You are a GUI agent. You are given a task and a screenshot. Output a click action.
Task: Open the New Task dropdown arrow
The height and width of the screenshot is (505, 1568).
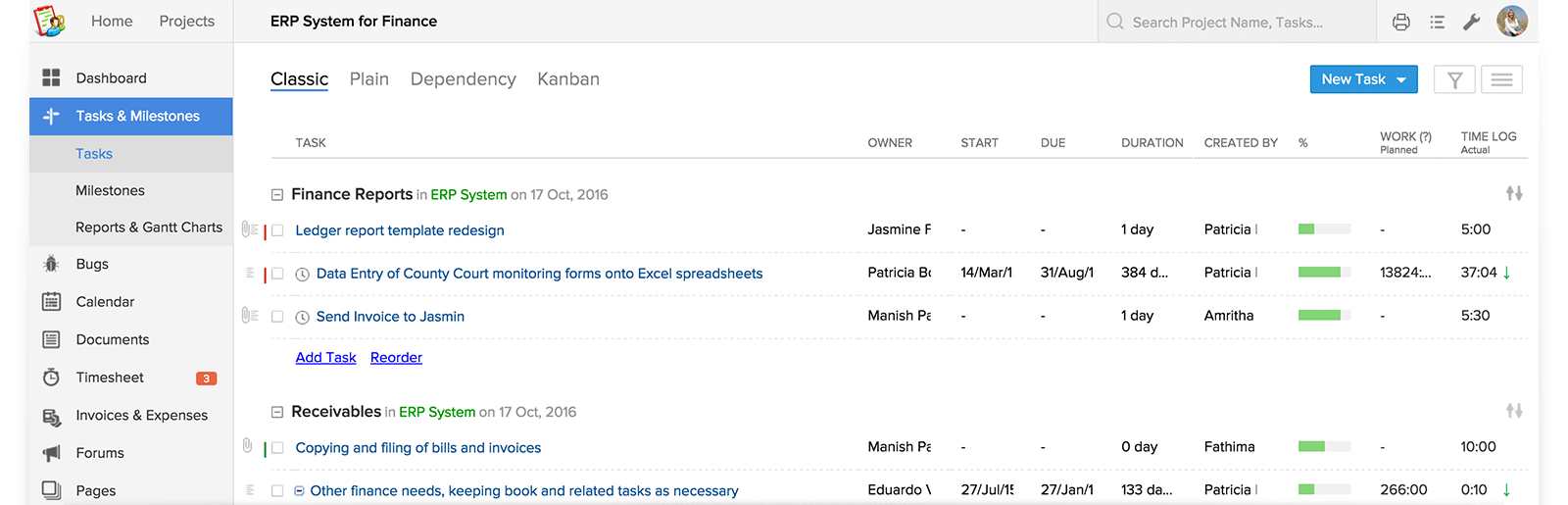(1401, 80)
